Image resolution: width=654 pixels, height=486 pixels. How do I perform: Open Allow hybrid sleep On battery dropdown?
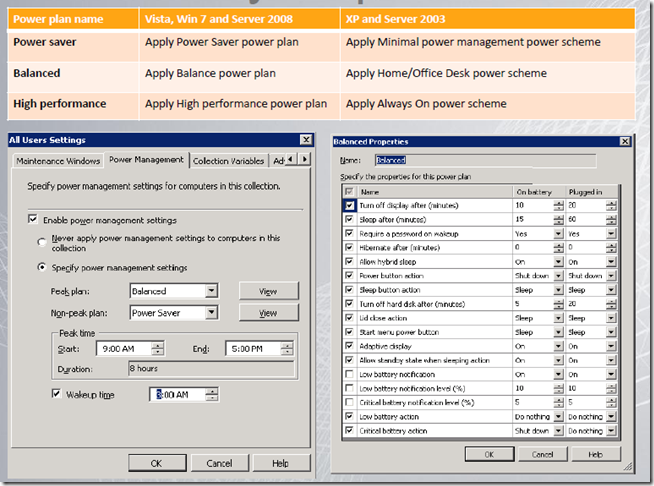tap(558, 262)
